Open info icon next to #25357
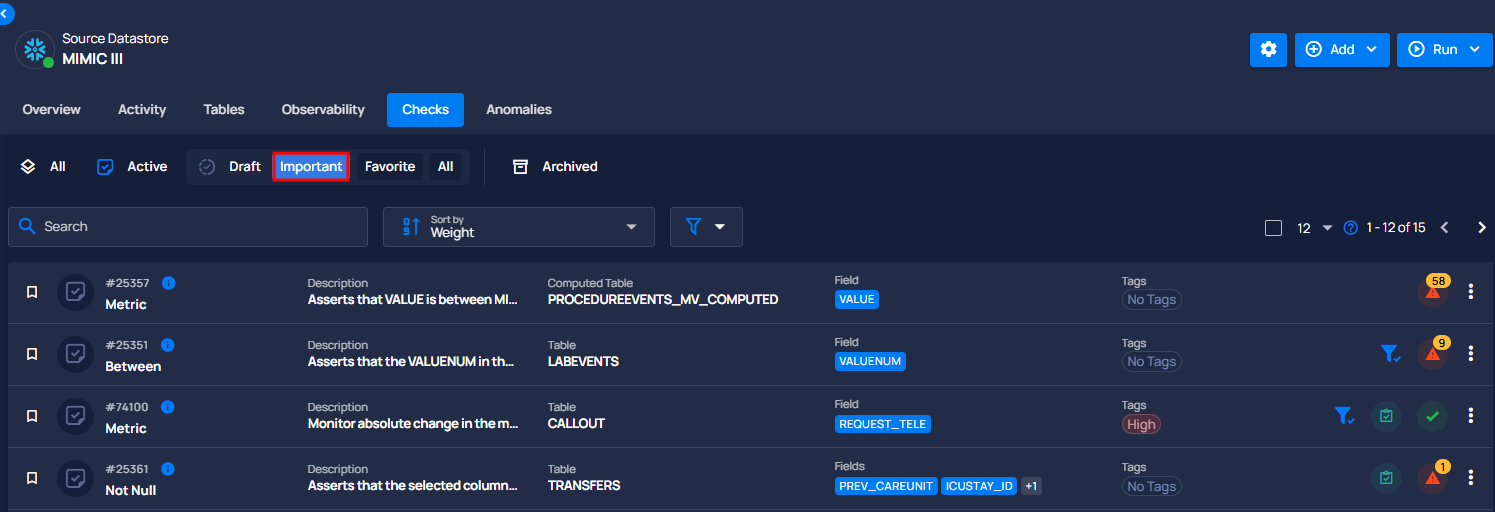This screenshot has width=1495, height=512. 168,283
